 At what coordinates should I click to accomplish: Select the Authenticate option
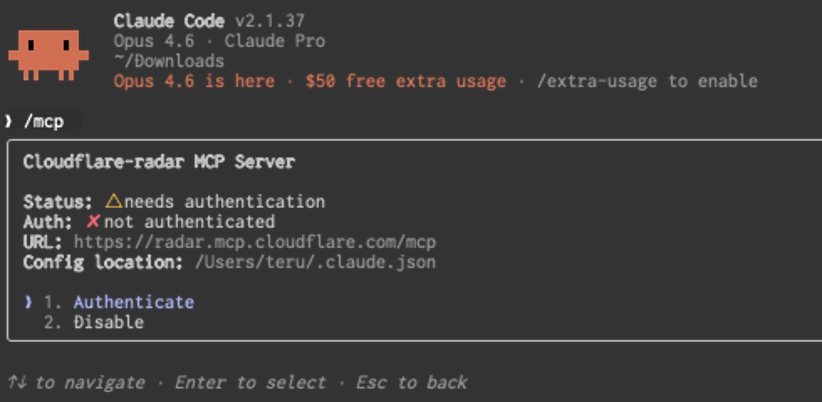[x=133, y=302]
